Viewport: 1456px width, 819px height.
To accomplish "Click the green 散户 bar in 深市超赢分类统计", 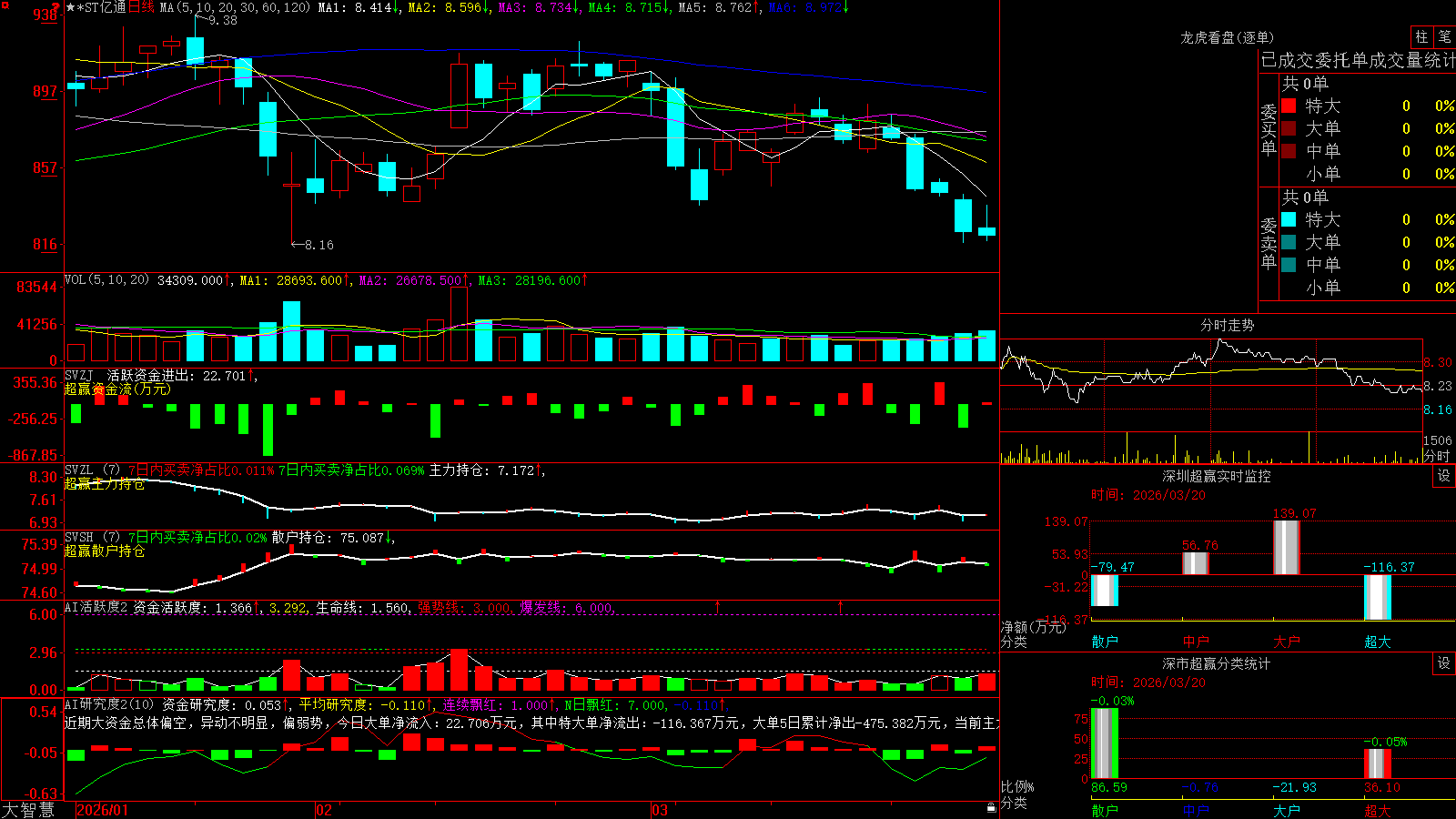I will pyautogui.click(x=1105, y=743).
